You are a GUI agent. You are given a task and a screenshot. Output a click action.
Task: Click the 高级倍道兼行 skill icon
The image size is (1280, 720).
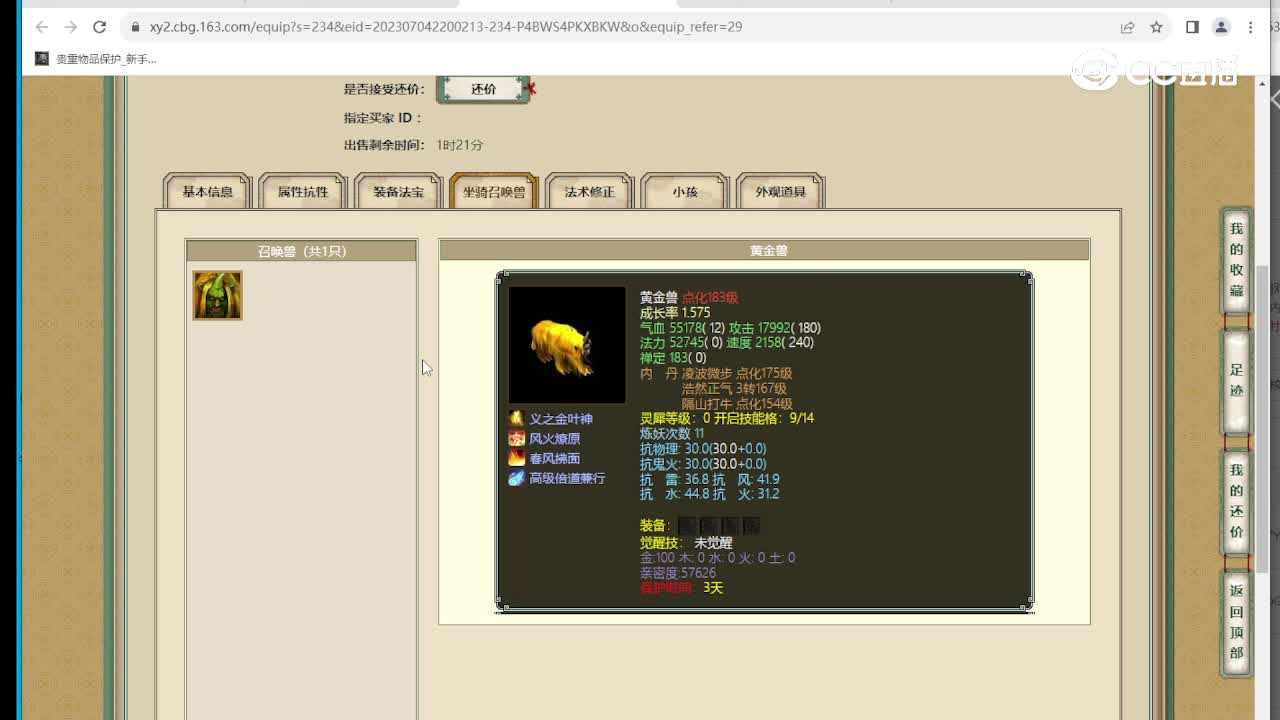click(516, 478)
